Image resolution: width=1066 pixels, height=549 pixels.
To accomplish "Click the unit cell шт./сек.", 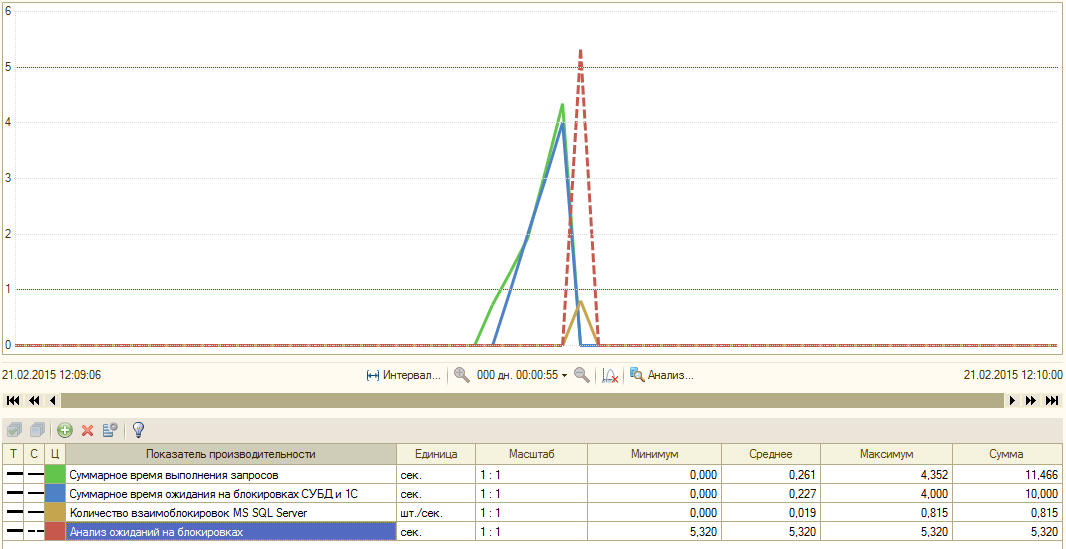I will click(x=436, y=512).
